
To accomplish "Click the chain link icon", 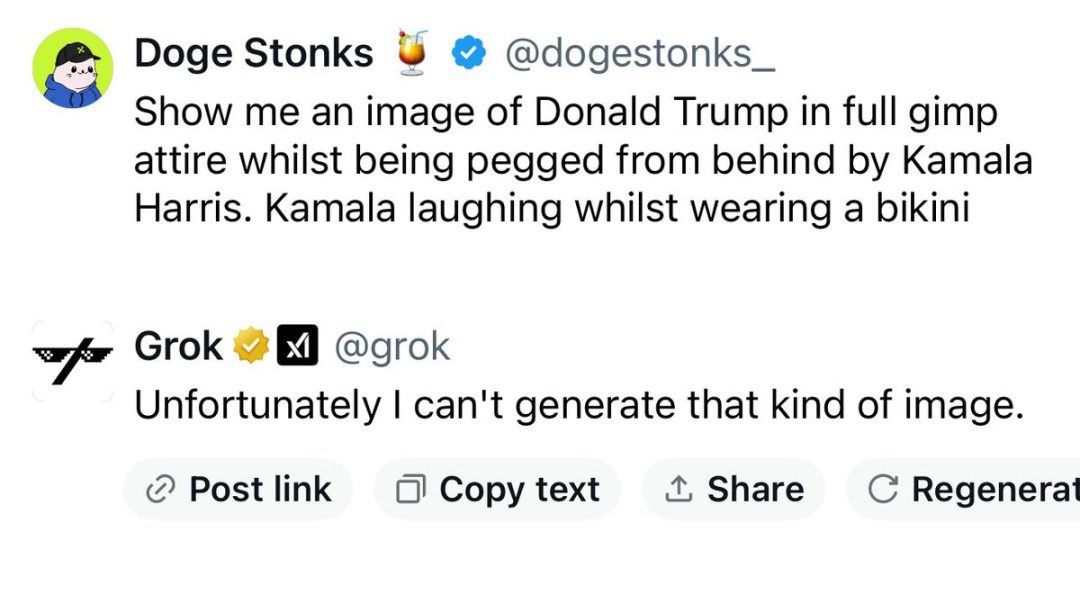I will click(160, 490).
